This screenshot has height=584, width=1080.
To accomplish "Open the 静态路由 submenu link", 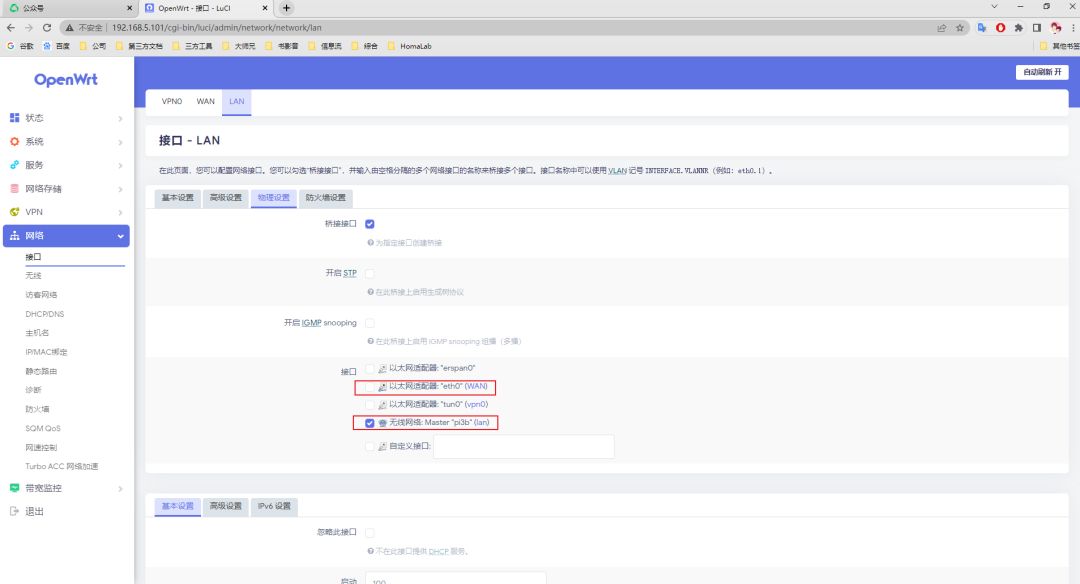I will (x=41, y=371).
